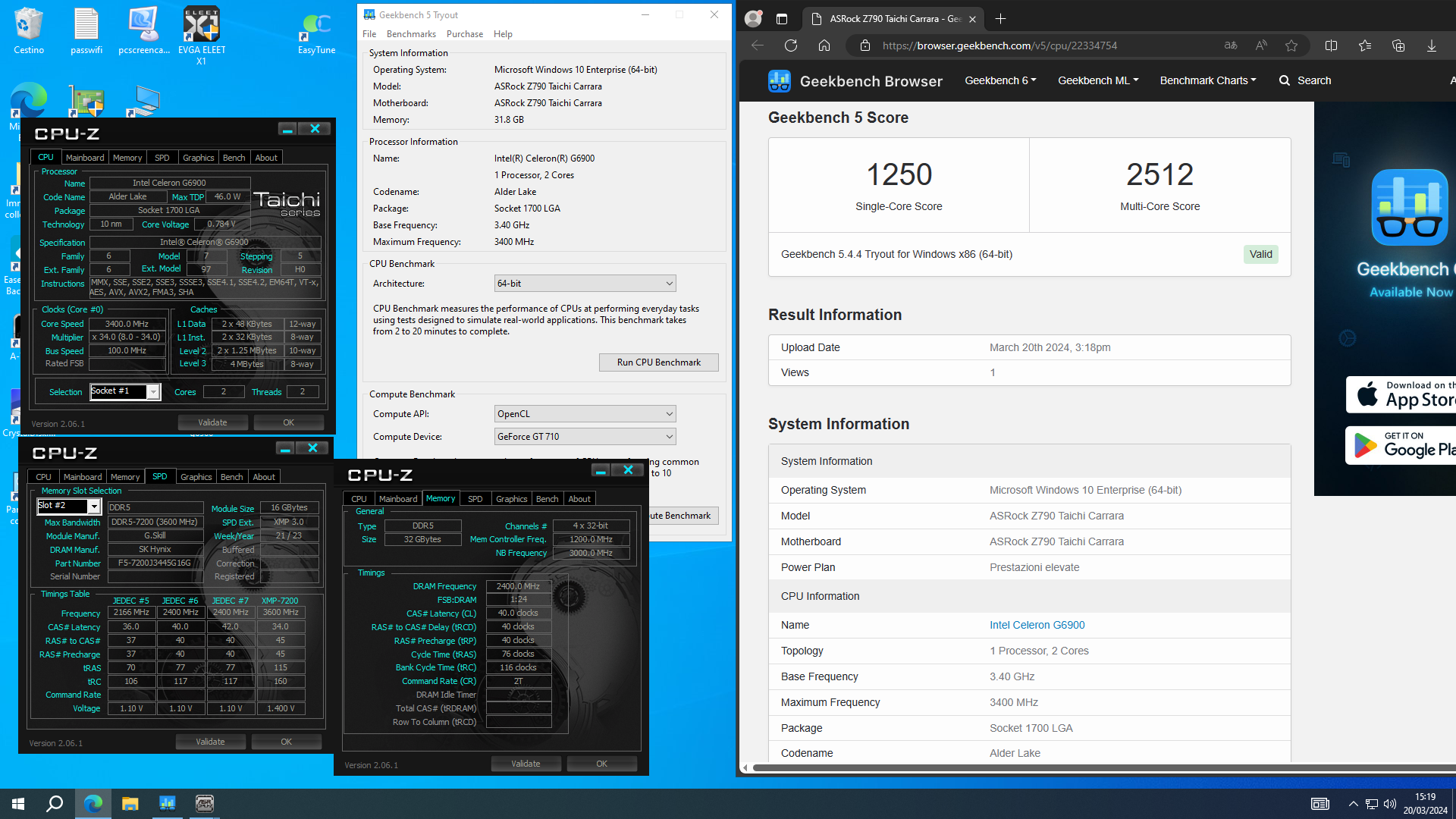
Task: Open the read aloud icon in address bar
Action: click(1261, 45)
